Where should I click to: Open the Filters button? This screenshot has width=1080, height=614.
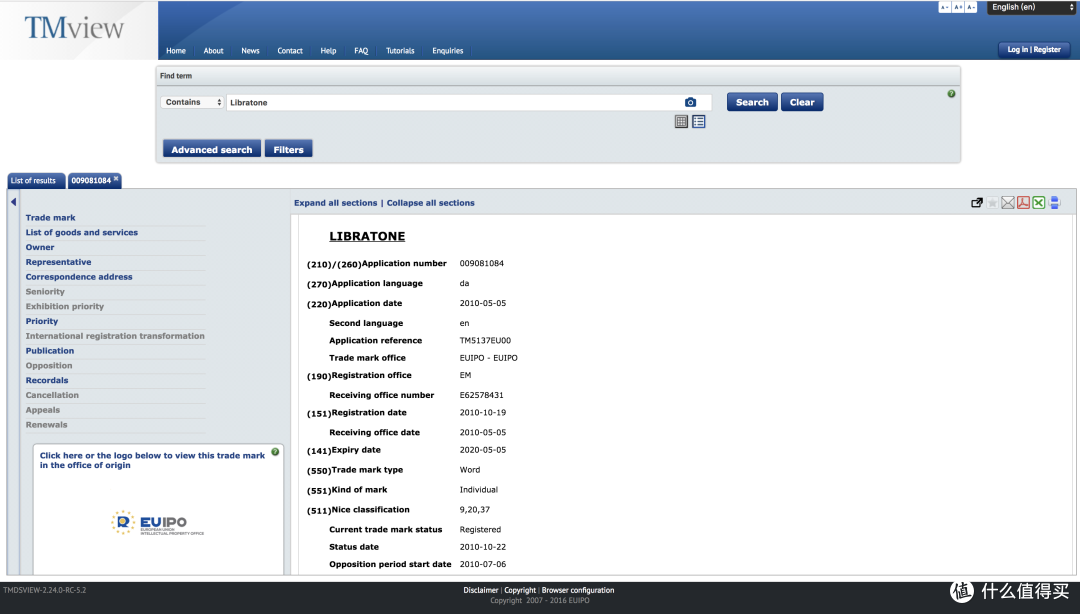289,149
